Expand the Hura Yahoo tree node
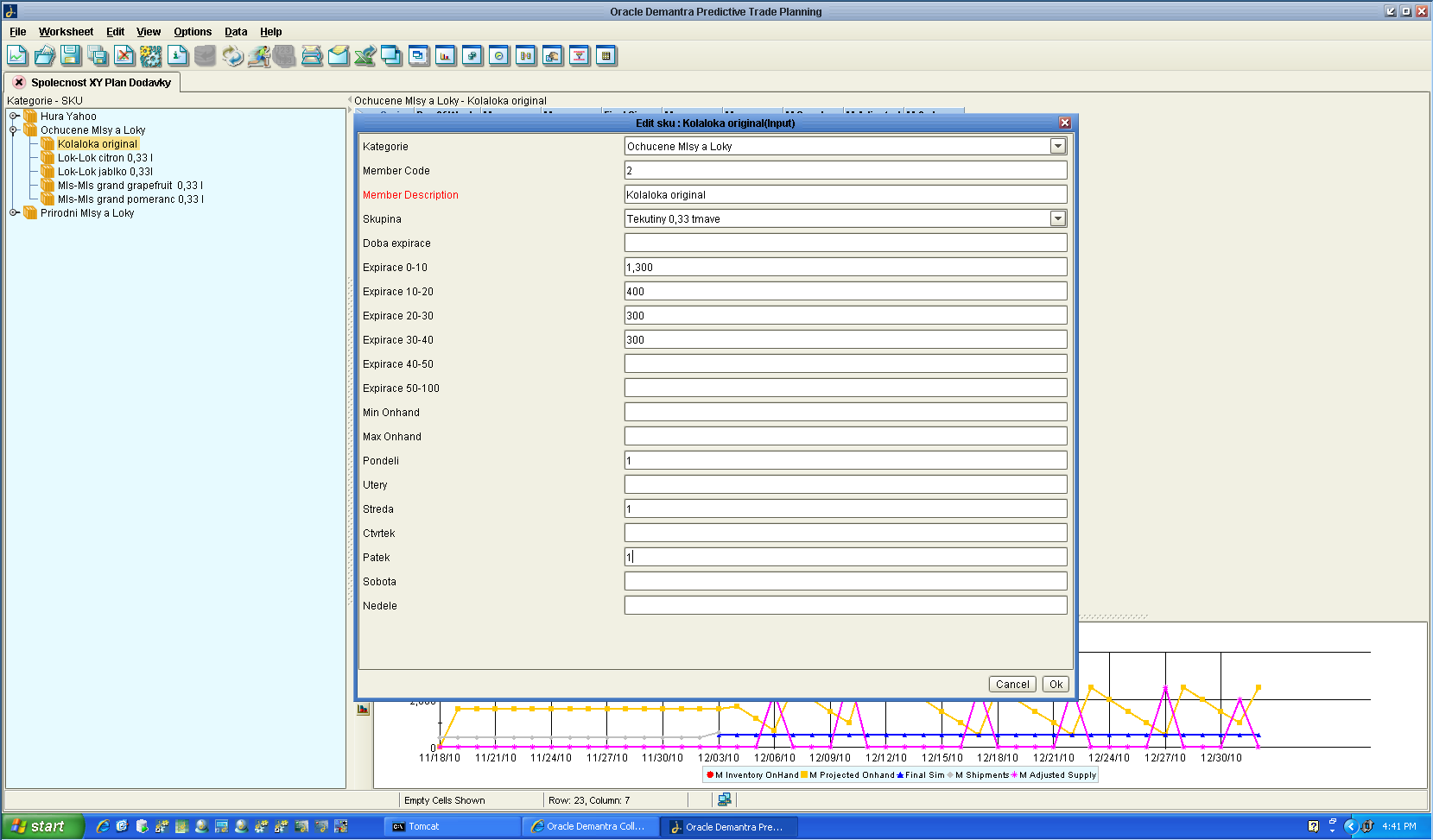Viewport: 1433px width, 840px height. tap(14, 116)
